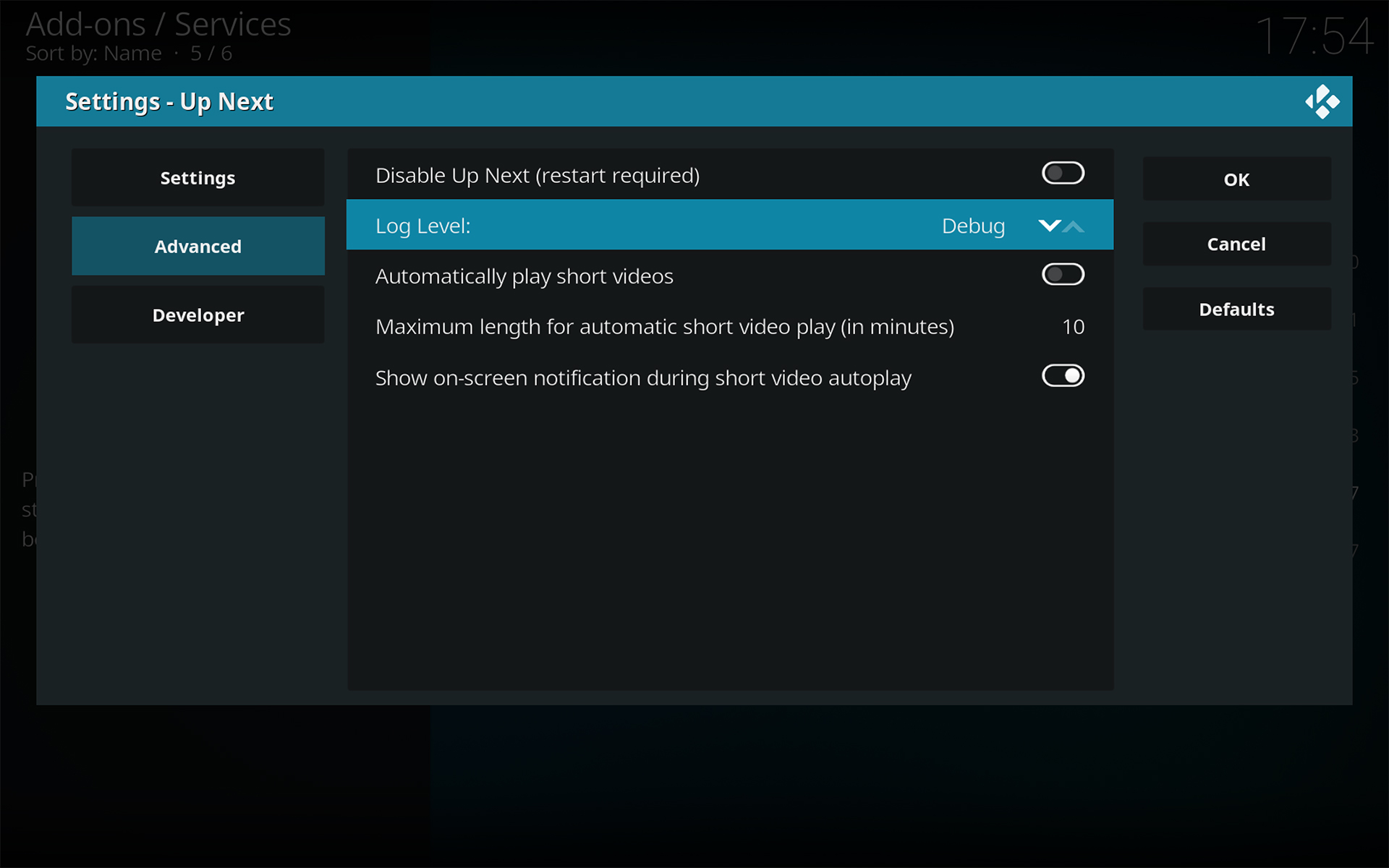Image resolution: width=1389 pixels, height=868 pixels.
Task: Click the Disable Up Next (restart required) label
Action: (538, 175)
